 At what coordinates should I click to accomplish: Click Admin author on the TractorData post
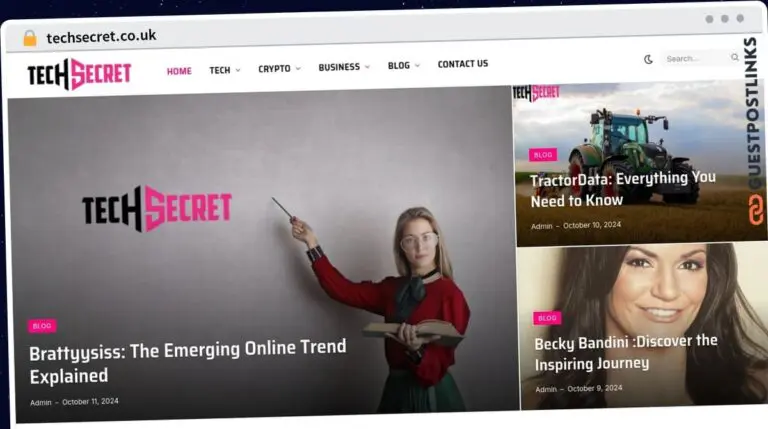click(541, 226)
